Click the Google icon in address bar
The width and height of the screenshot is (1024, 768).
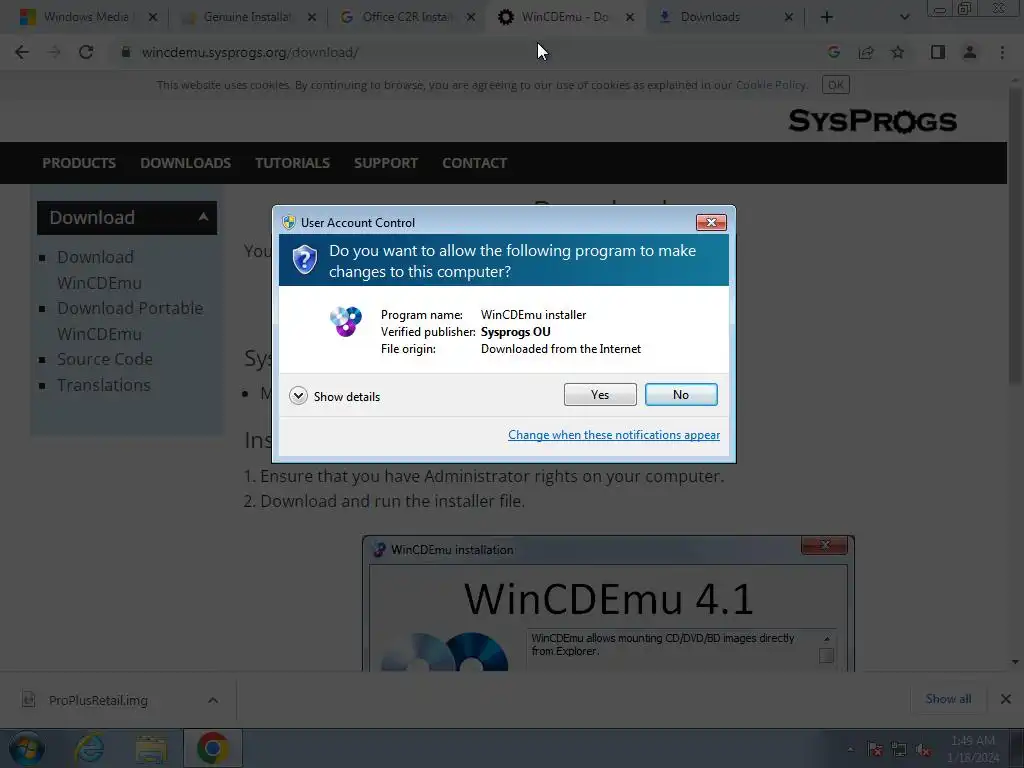coord(834,52)
